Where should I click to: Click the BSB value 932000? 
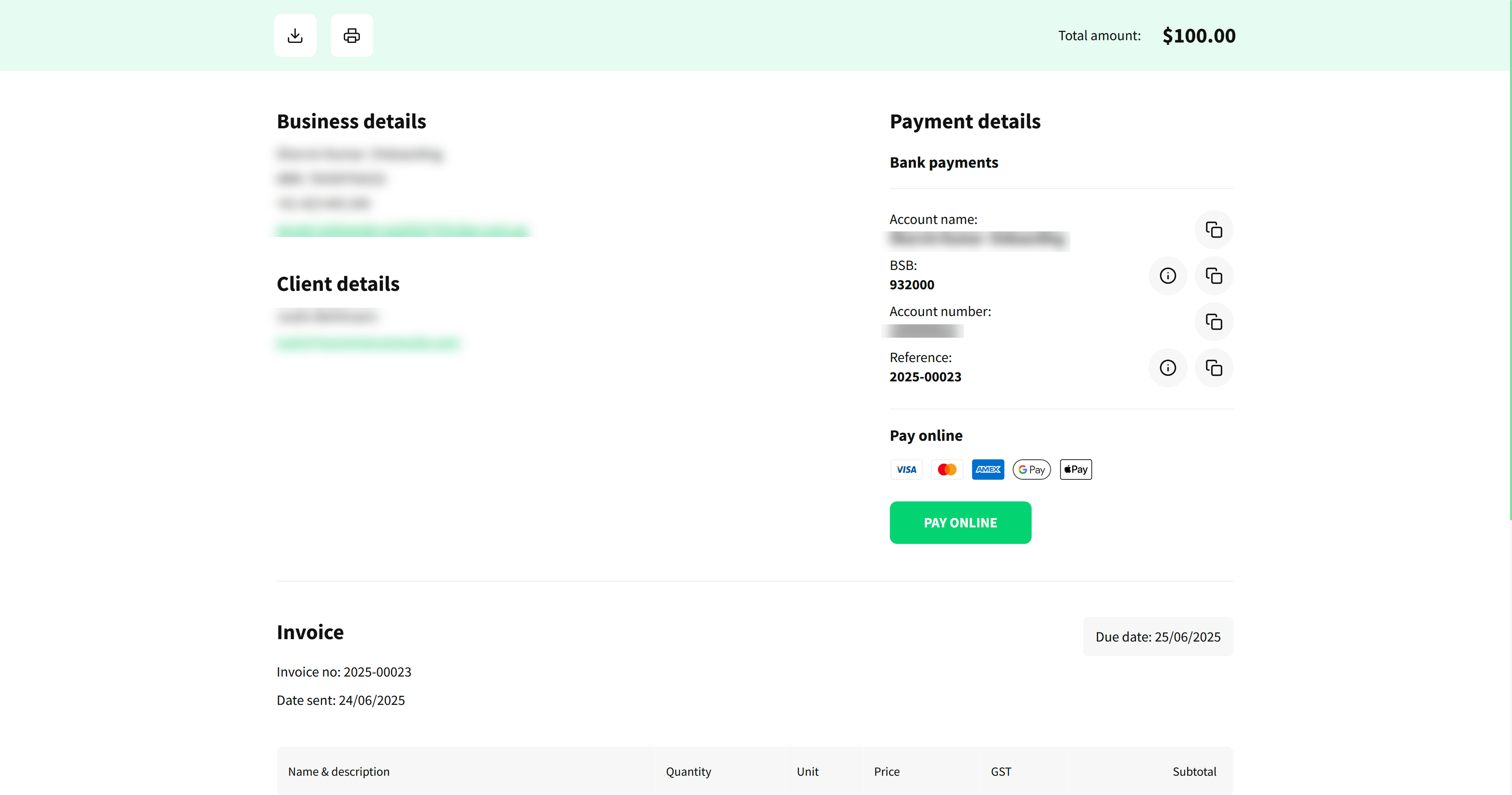pyautogui.click(x=912, y=285)
